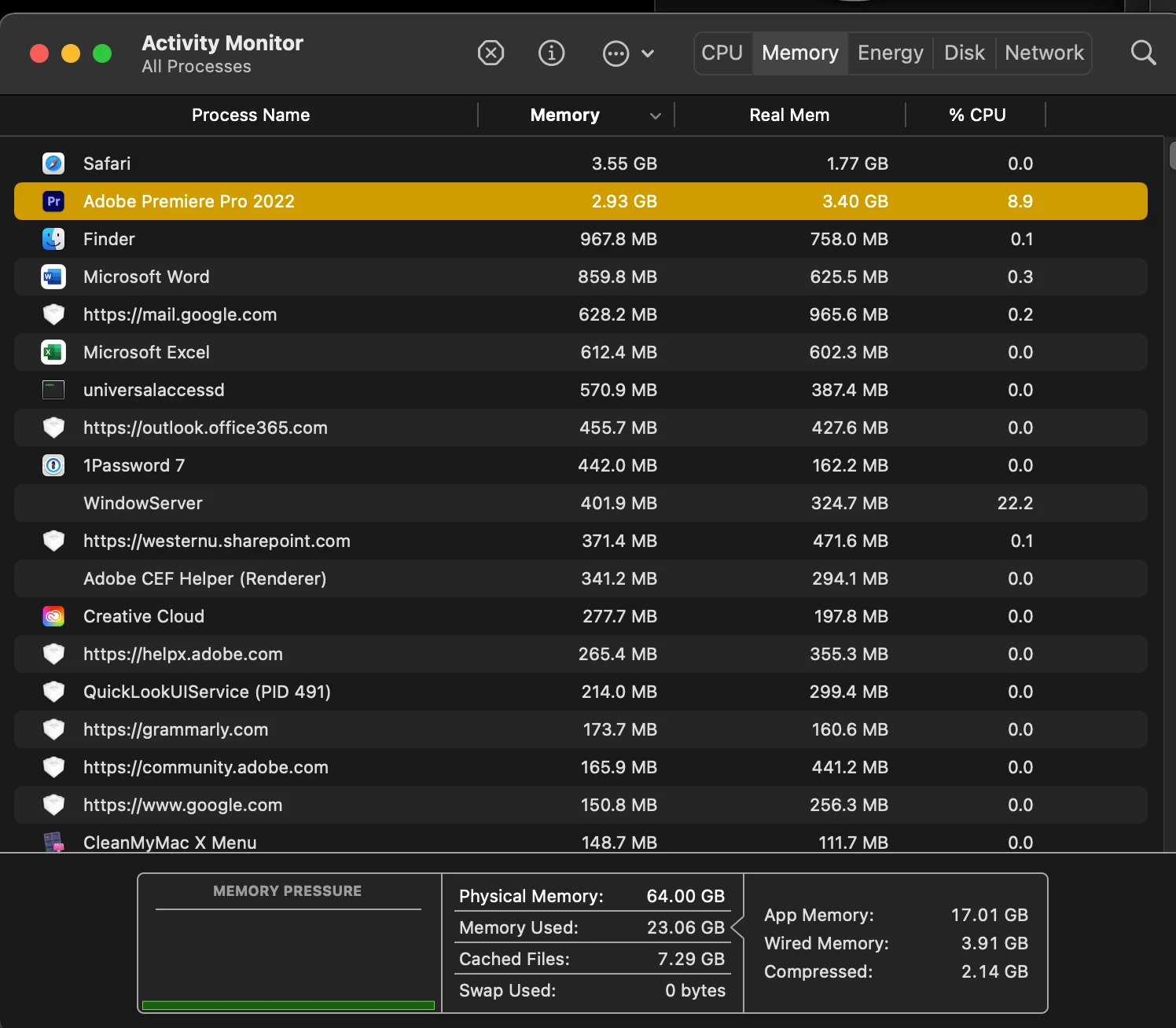Select QuickLookUIService (PID 491) process name

click(x=207, y=692)
